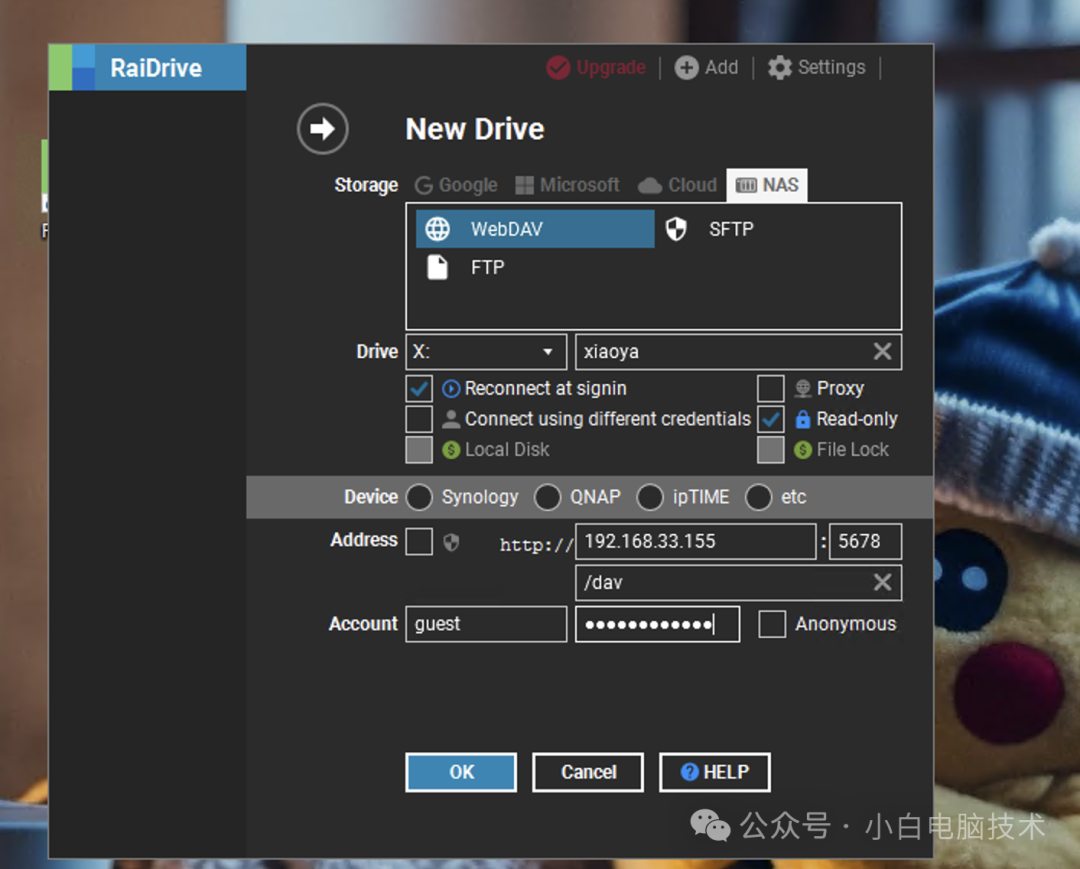Click the blue Read-only lock icon

pos(802,419)
